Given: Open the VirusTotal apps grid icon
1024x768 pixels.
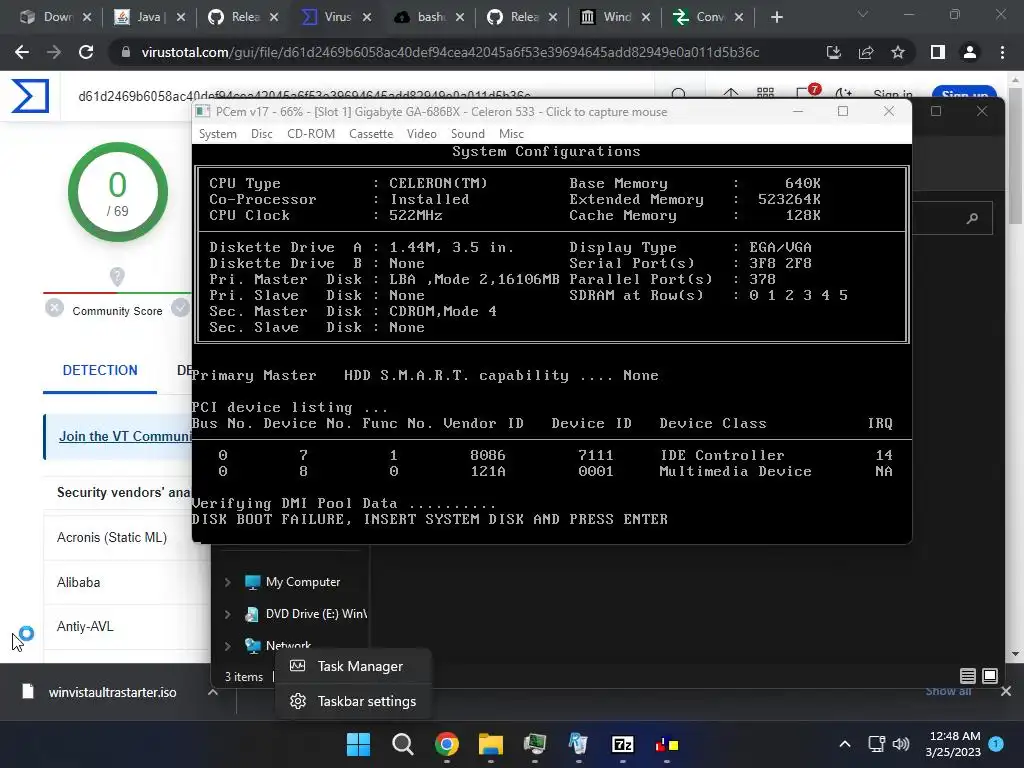Looking at the screenshot, I should (765, 95).
